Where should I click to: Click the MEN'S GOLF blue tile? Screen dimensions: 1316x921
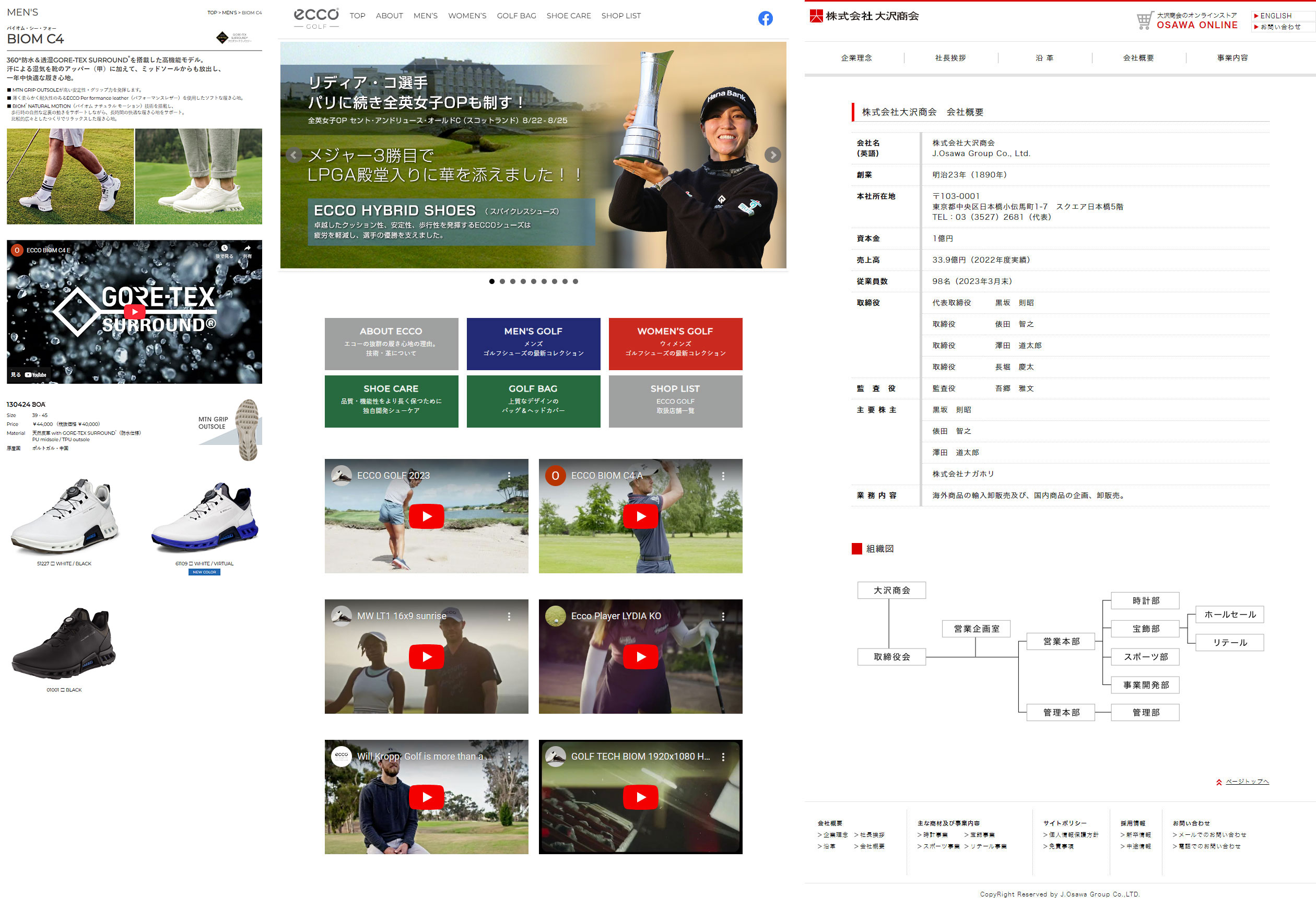(x=533, y=344)
